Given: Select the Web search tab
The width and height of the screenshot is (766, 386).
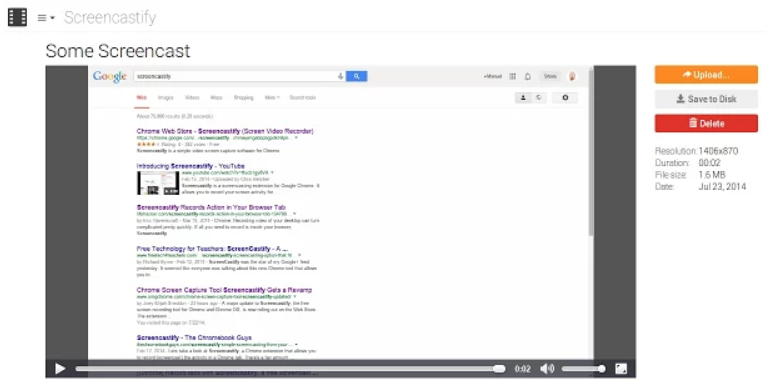Looking at the screenshot, I should [x=141, y=98].
